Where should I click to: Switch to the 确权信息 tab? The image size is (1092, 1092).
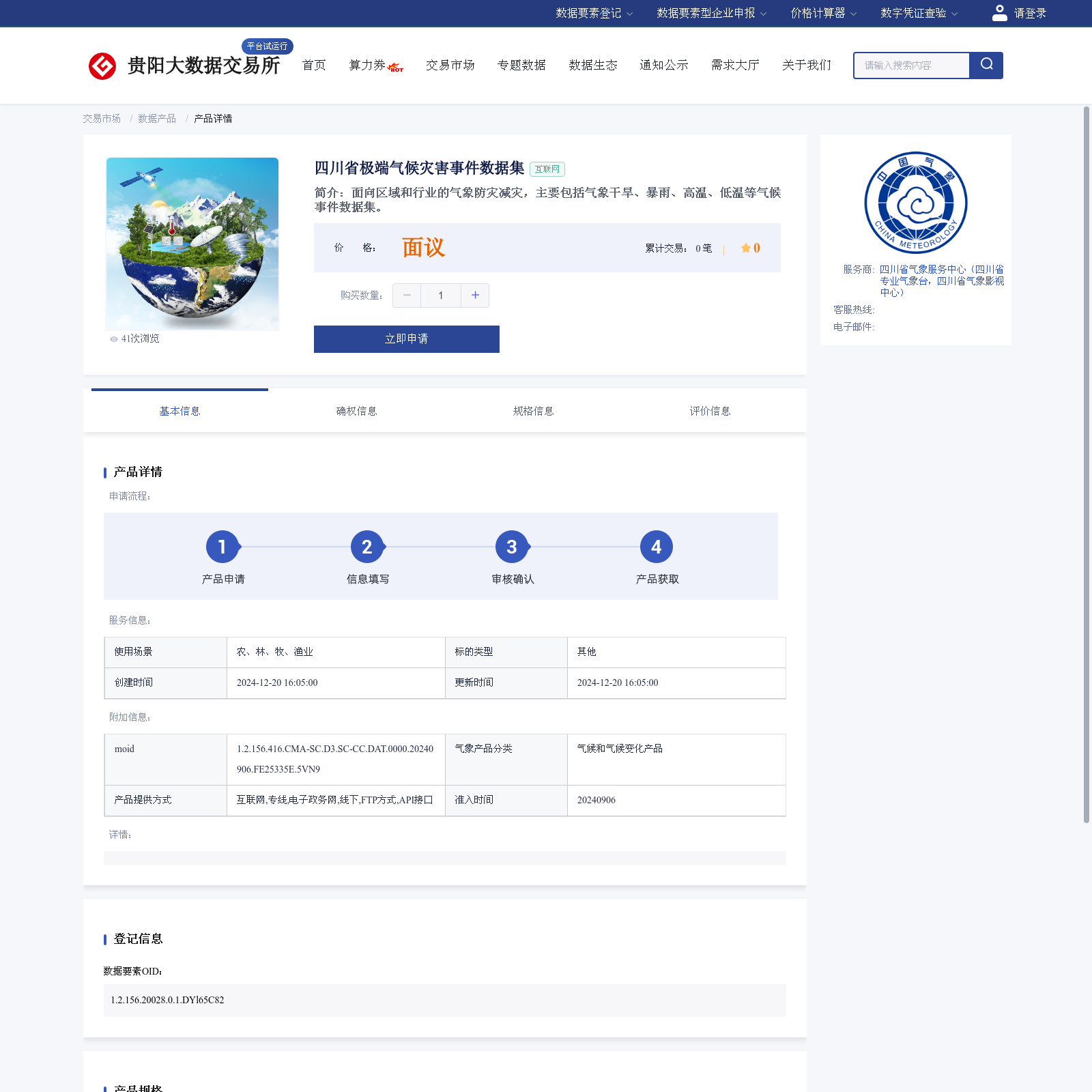tap(356, 411)
